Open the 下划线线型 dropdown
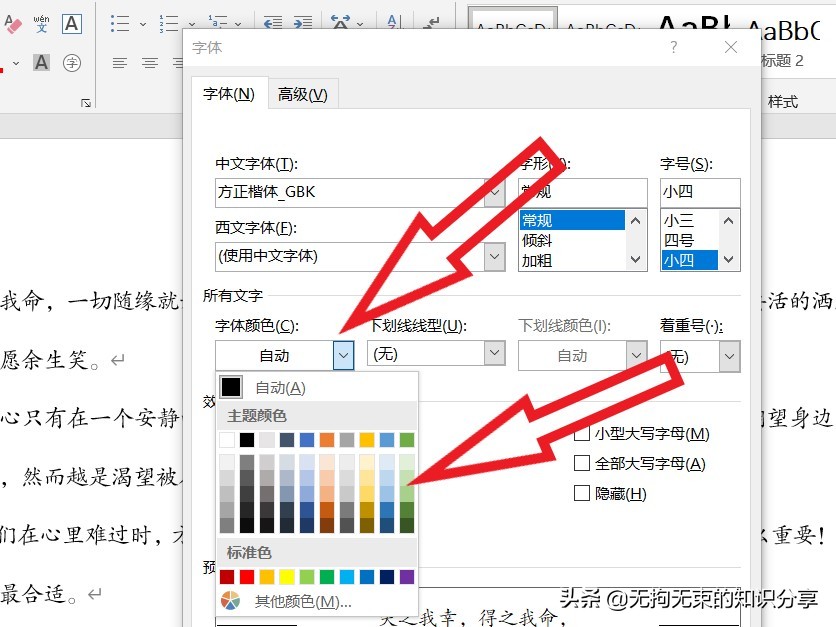The height and width of the screenshot is (627, 836). [494, 353]
